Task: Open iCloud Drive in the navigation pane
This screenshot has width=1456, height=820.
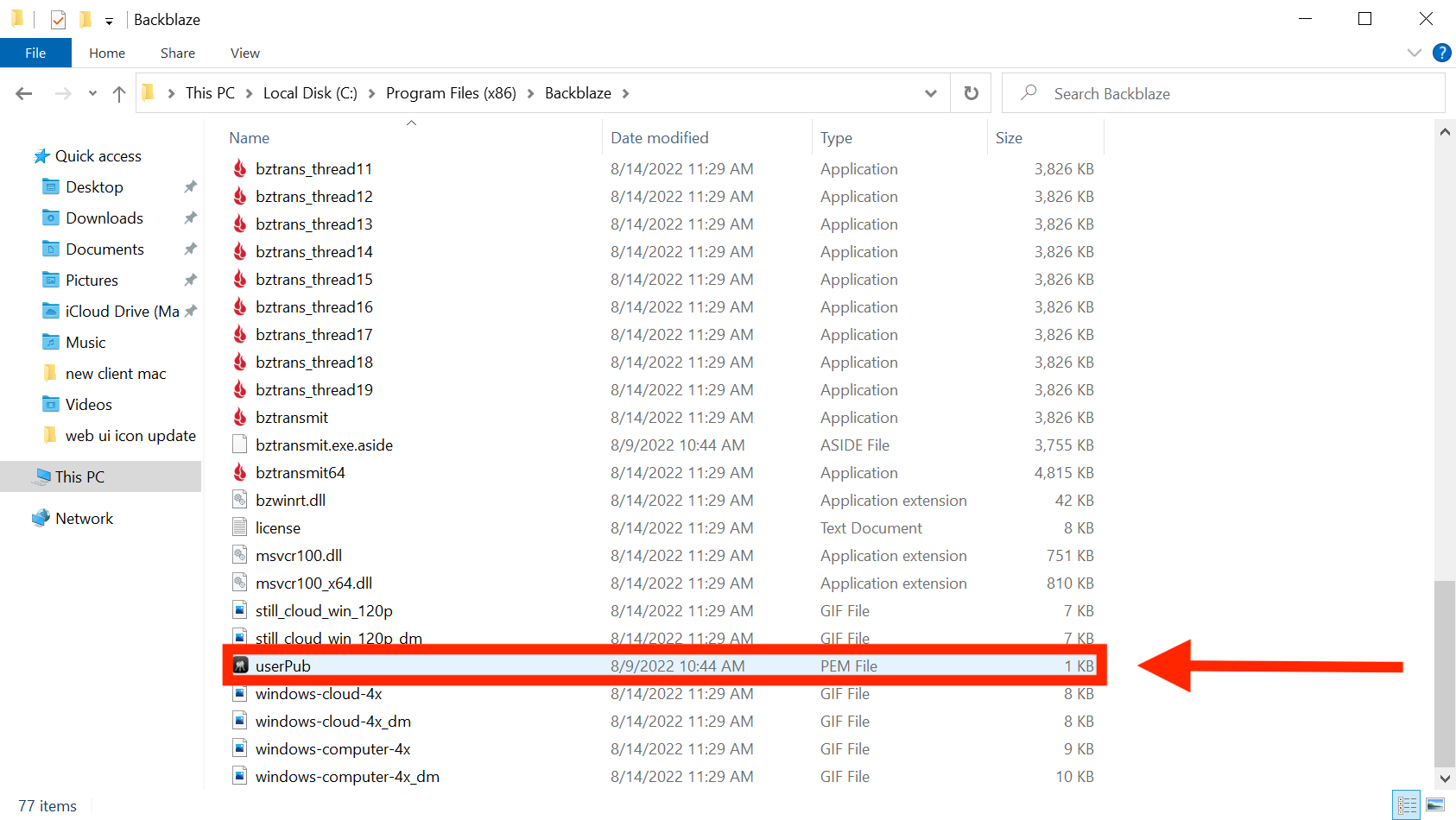Action: 122,312
